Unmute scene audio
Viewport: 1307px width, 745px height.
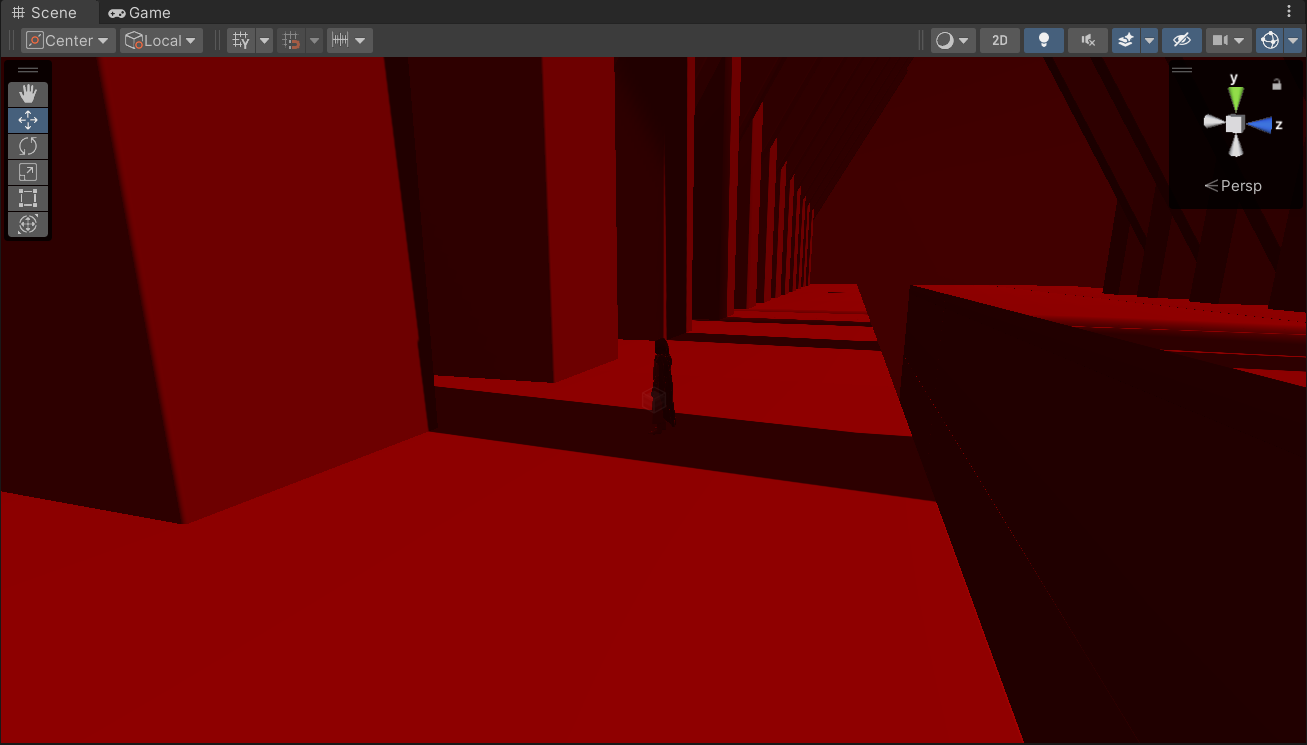tap(1087, 40)
